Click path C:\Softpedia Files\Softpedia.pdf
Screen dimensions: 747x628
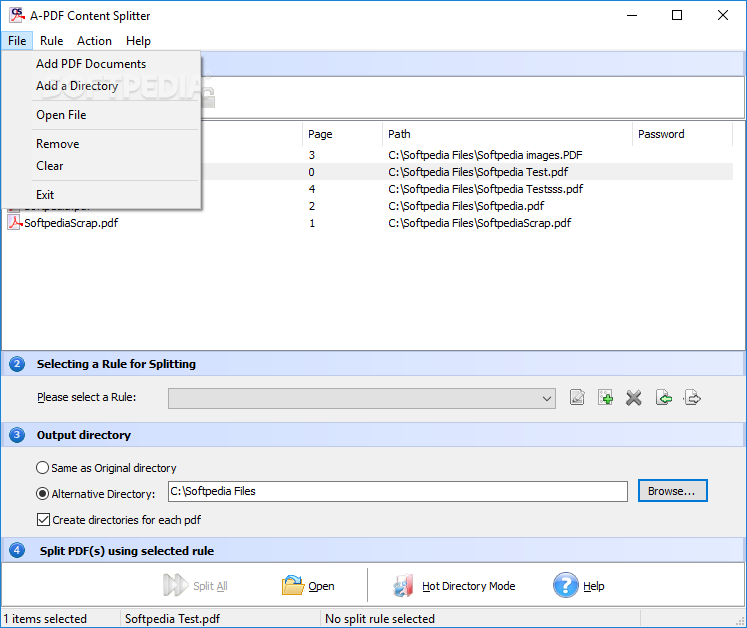(x=466, y=206)
